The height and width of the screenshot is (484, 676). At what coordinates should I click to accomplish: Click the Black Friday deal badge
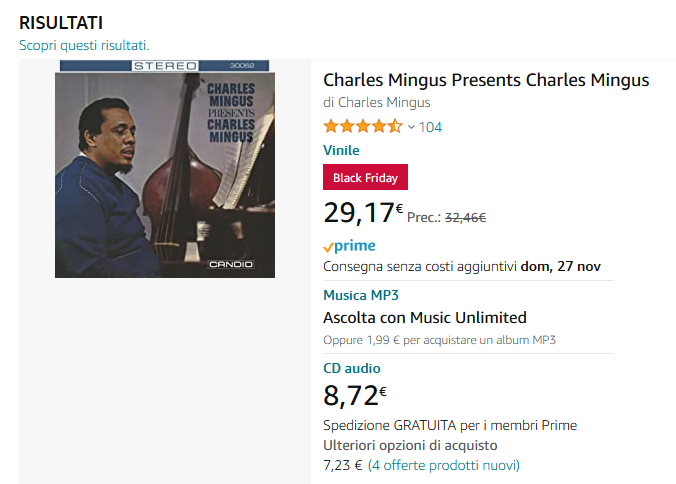(x=365, y=178)
